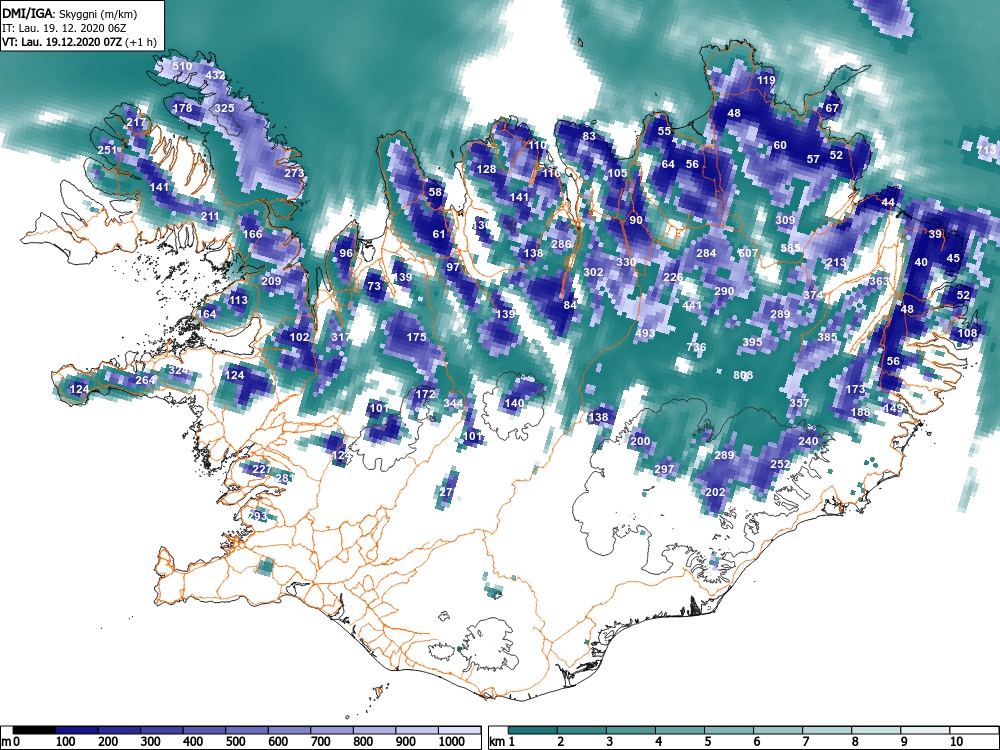Select the map value 357
Viewport: 1000px width, 750px height.
[799, 402]
